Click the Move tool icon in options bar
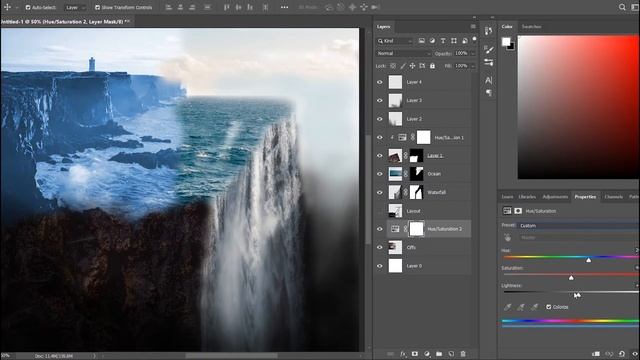The image size is (640, 360). [7, 7]
